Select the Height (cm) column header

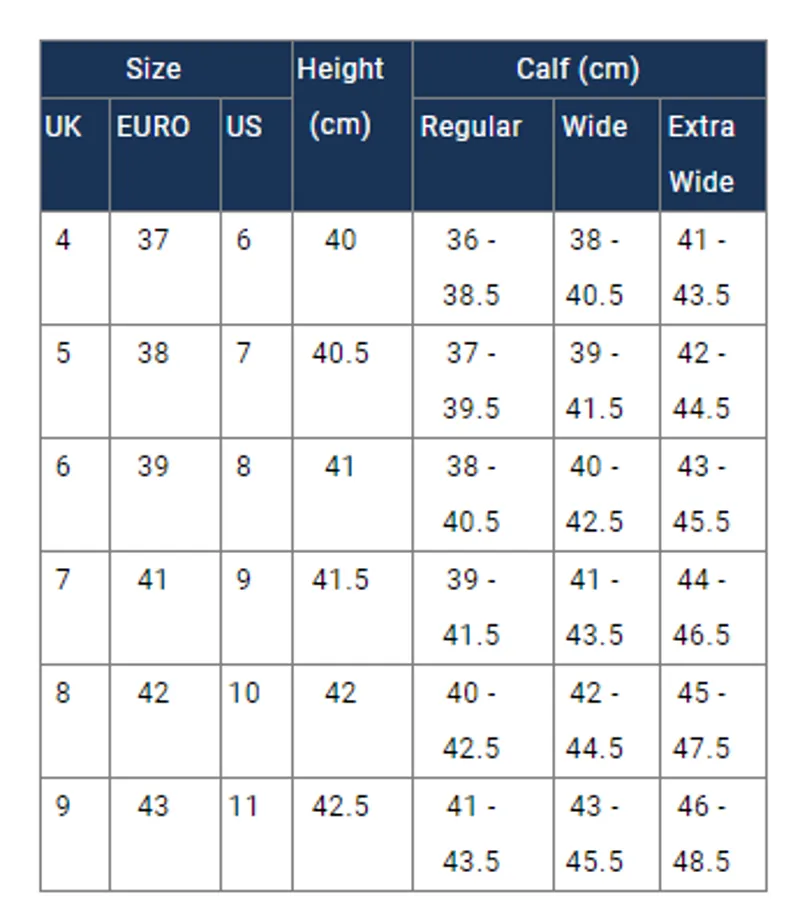352,126
